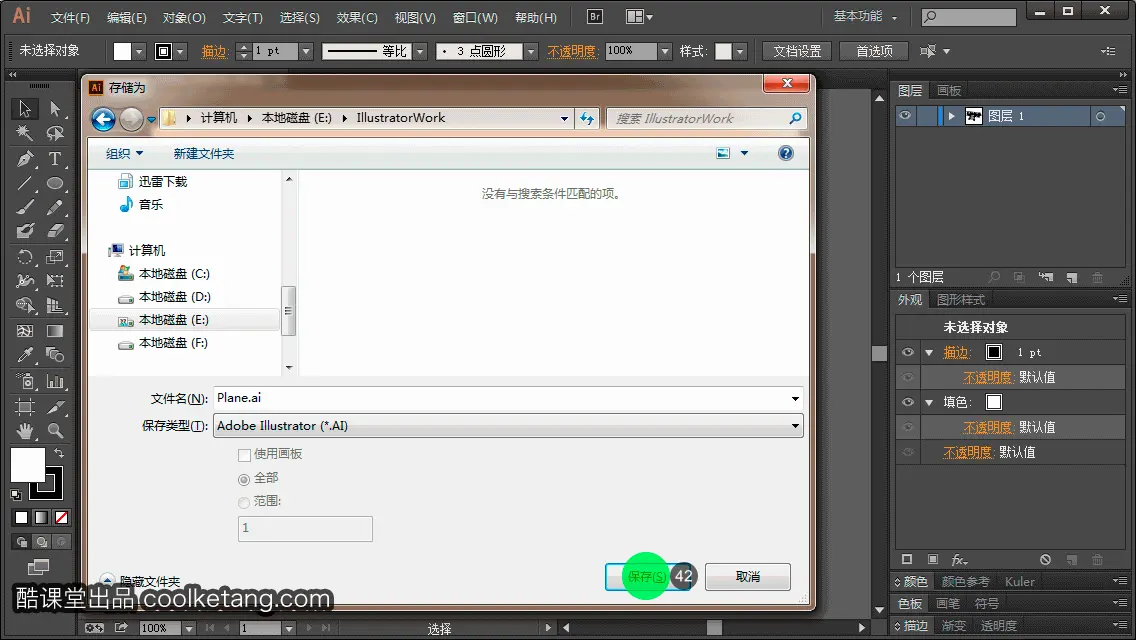Open the opacity 100% dropdown
Screen dimensions: 1136x640
[x=664, y=51]
